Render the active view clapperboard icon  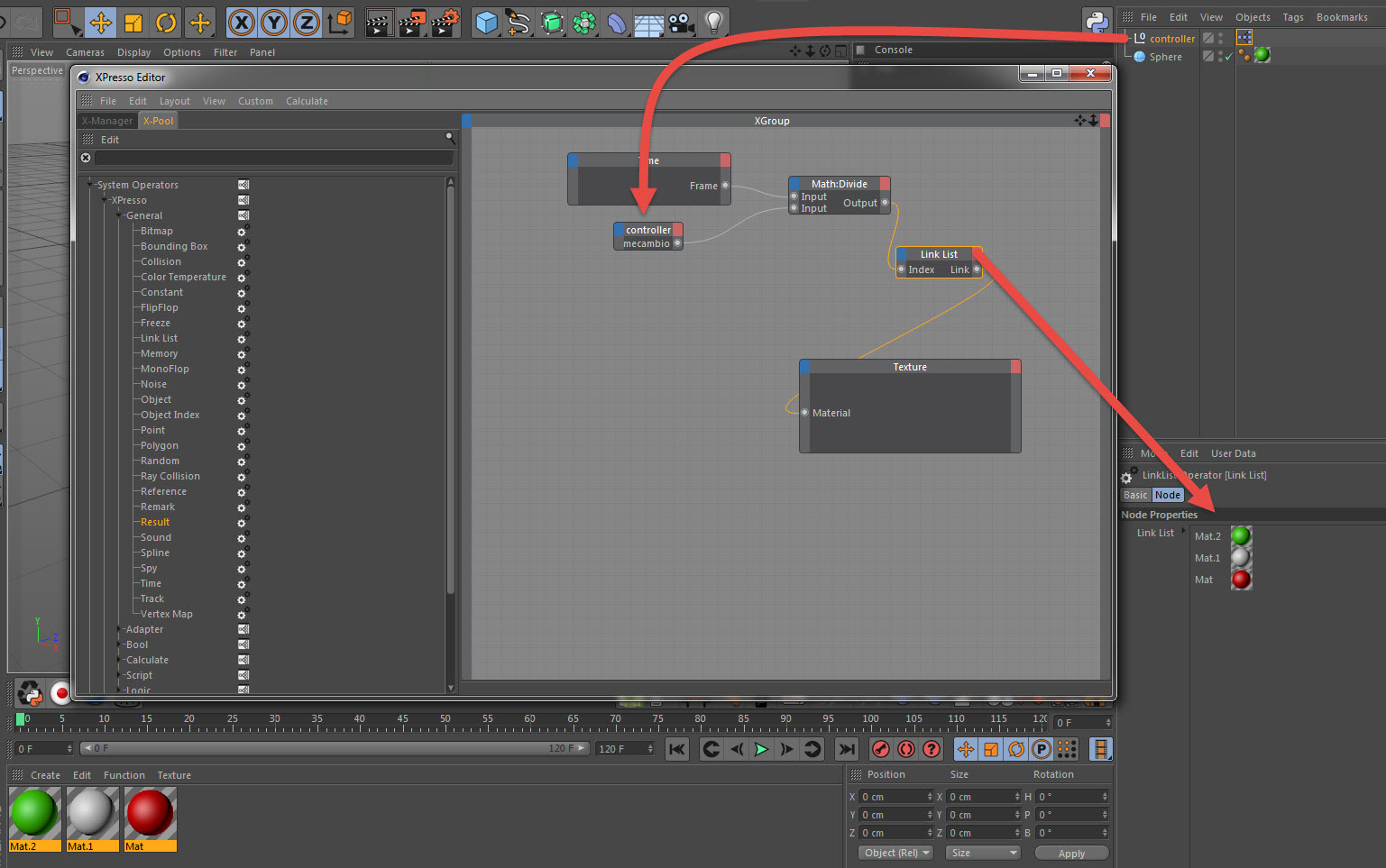tap(380, 23)
